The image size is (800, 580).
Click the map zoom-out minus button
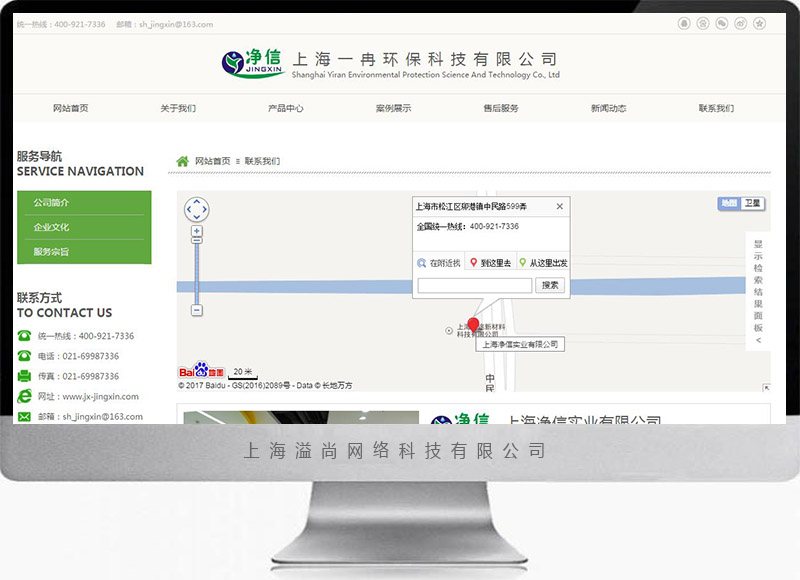coord(197,310)
